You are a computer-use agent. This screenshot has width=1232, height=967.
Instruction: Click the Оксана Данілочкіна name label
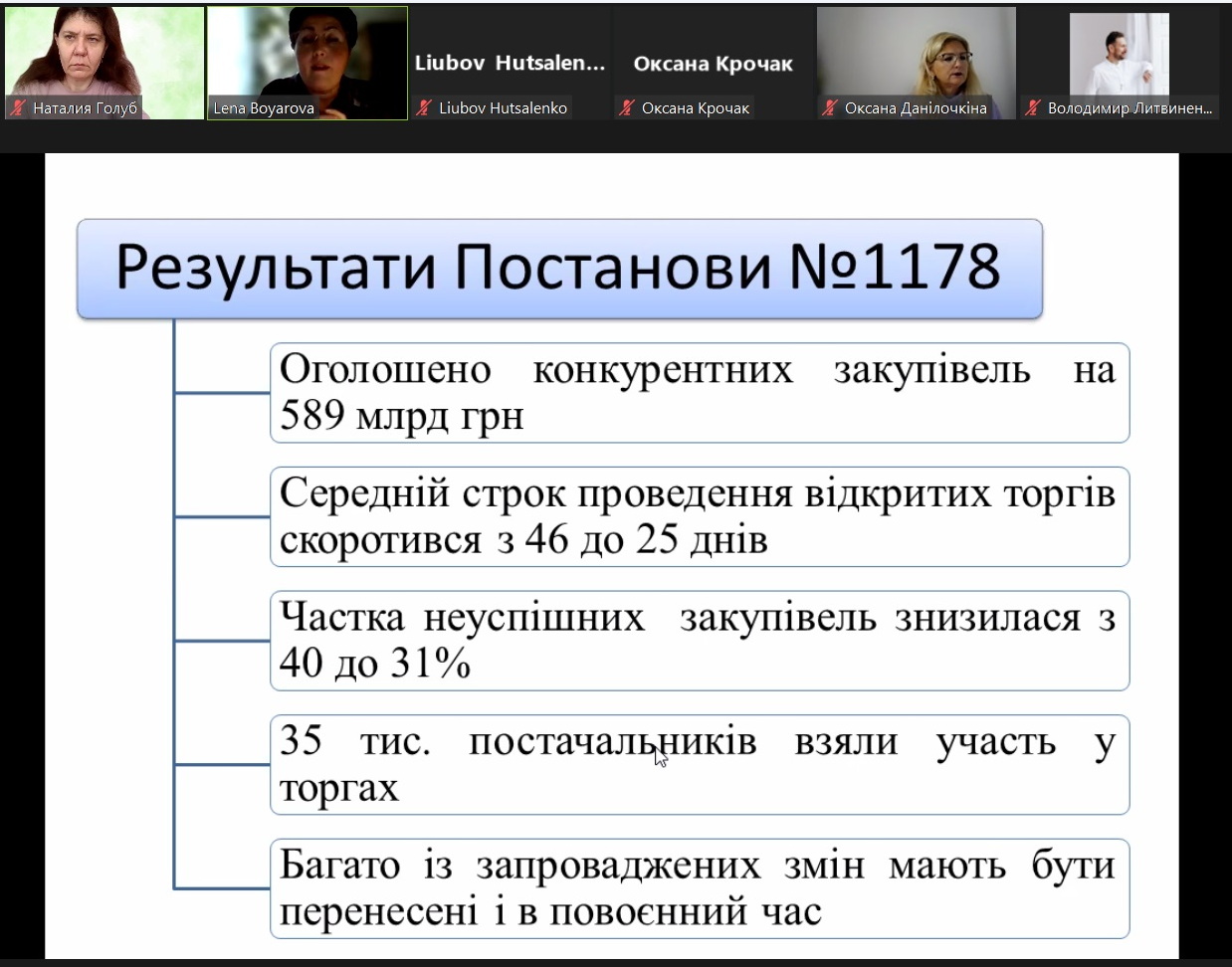click(x=916, y=108)
